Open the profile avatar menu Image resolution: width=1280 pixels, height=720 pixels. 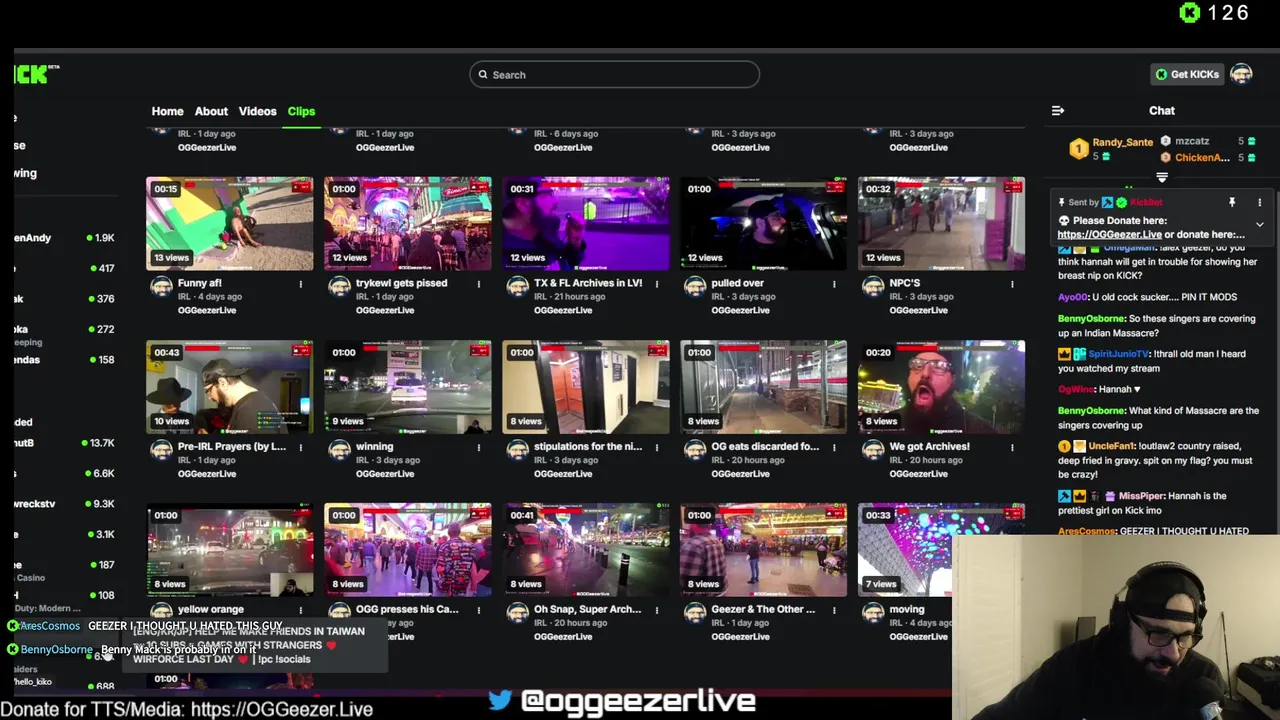(1241, 74)
